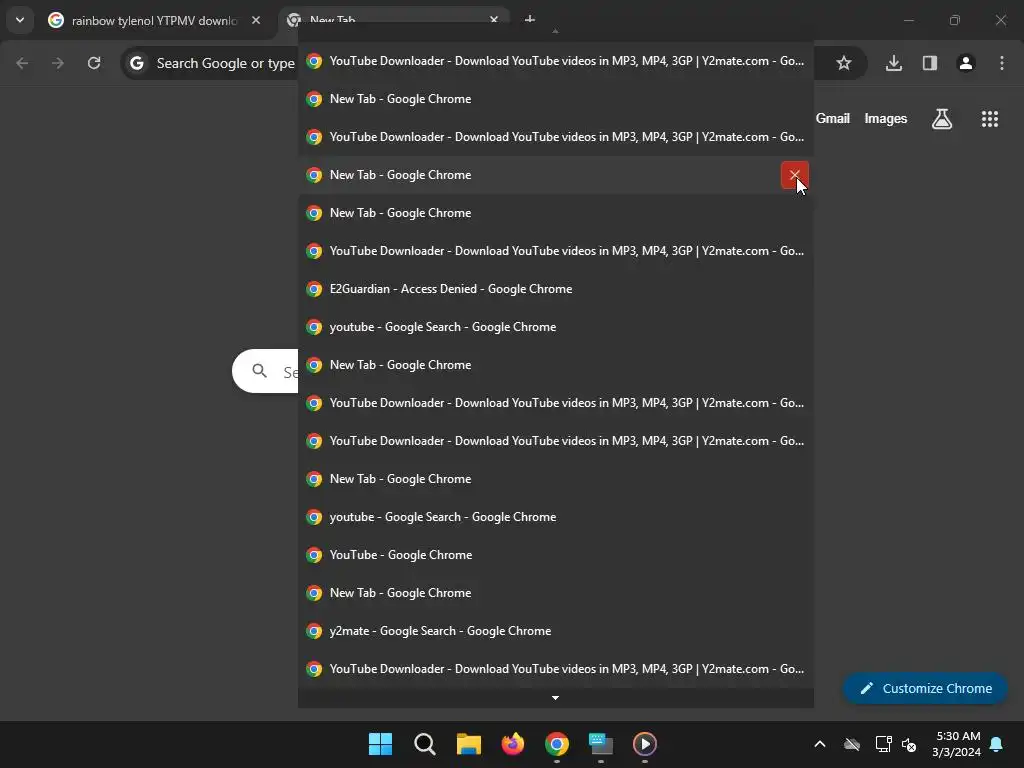Focus the Search Google or type address bar
The height and width of the screenshot is (768, 1024).
click(x=225, y=63)
